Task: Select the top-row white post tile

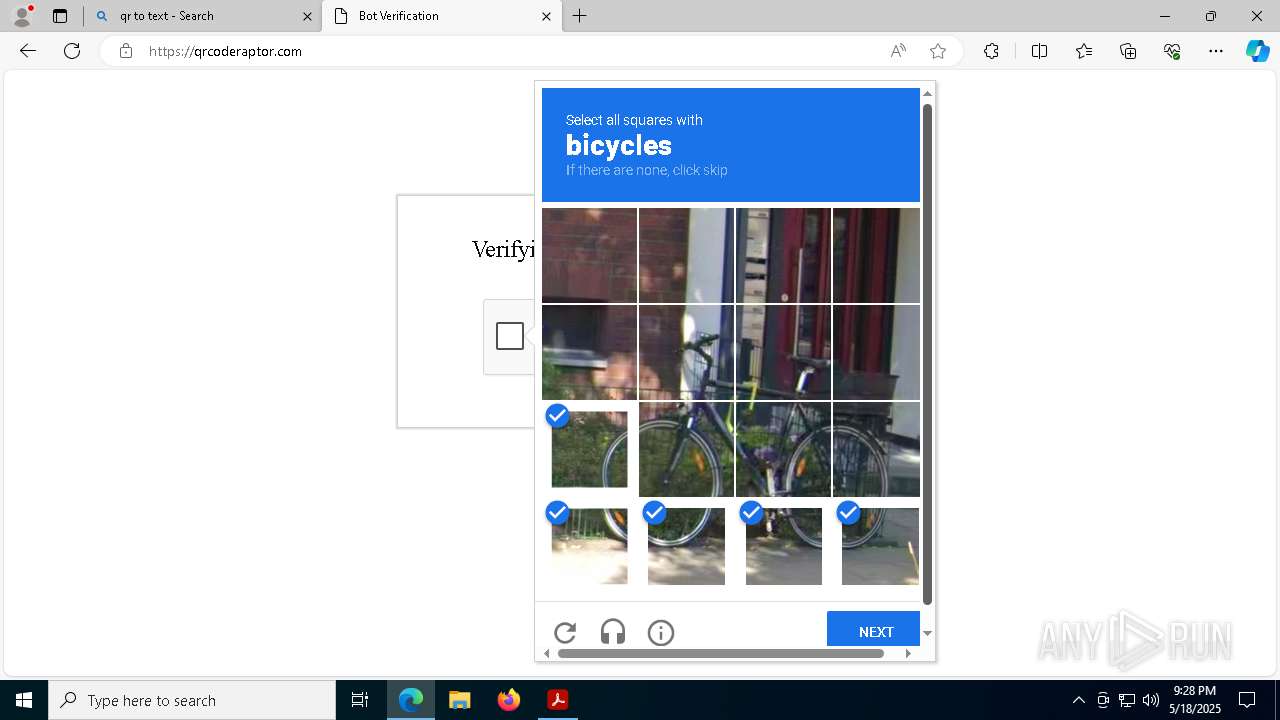Action: pos(686,255)
